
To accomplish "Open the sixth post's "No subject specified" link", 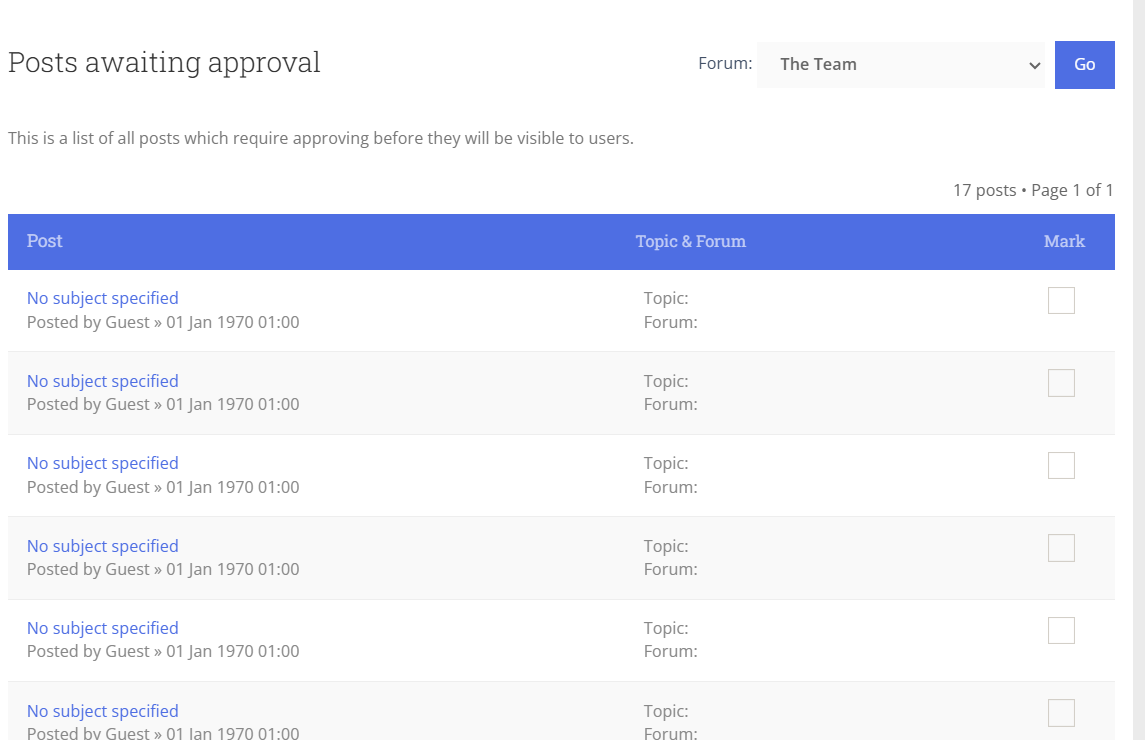I will pos(103,711).
